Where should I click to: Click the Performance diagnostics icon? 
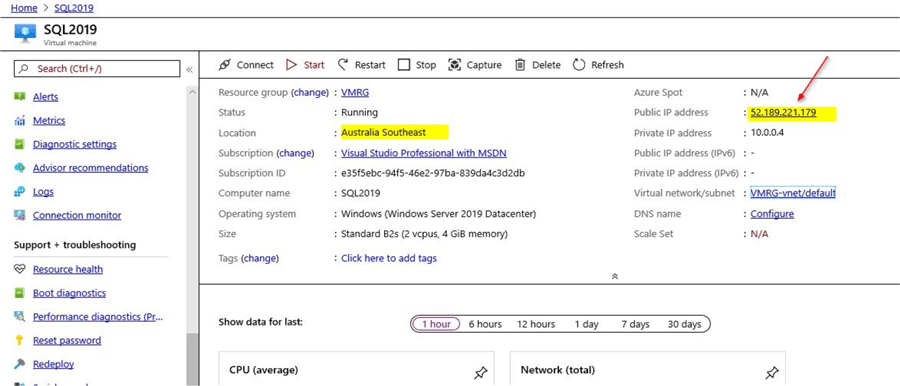point(20,316)
